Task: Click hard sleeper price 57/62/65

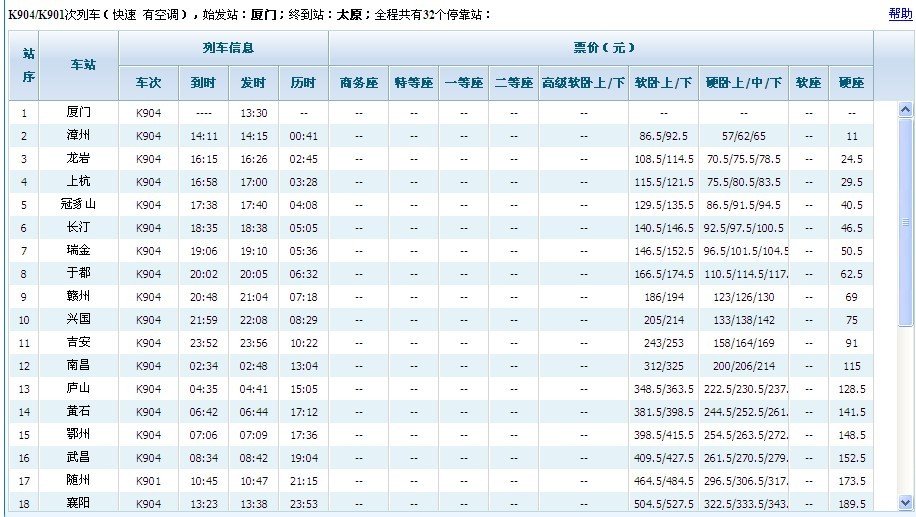Action: tap(744, 136)
